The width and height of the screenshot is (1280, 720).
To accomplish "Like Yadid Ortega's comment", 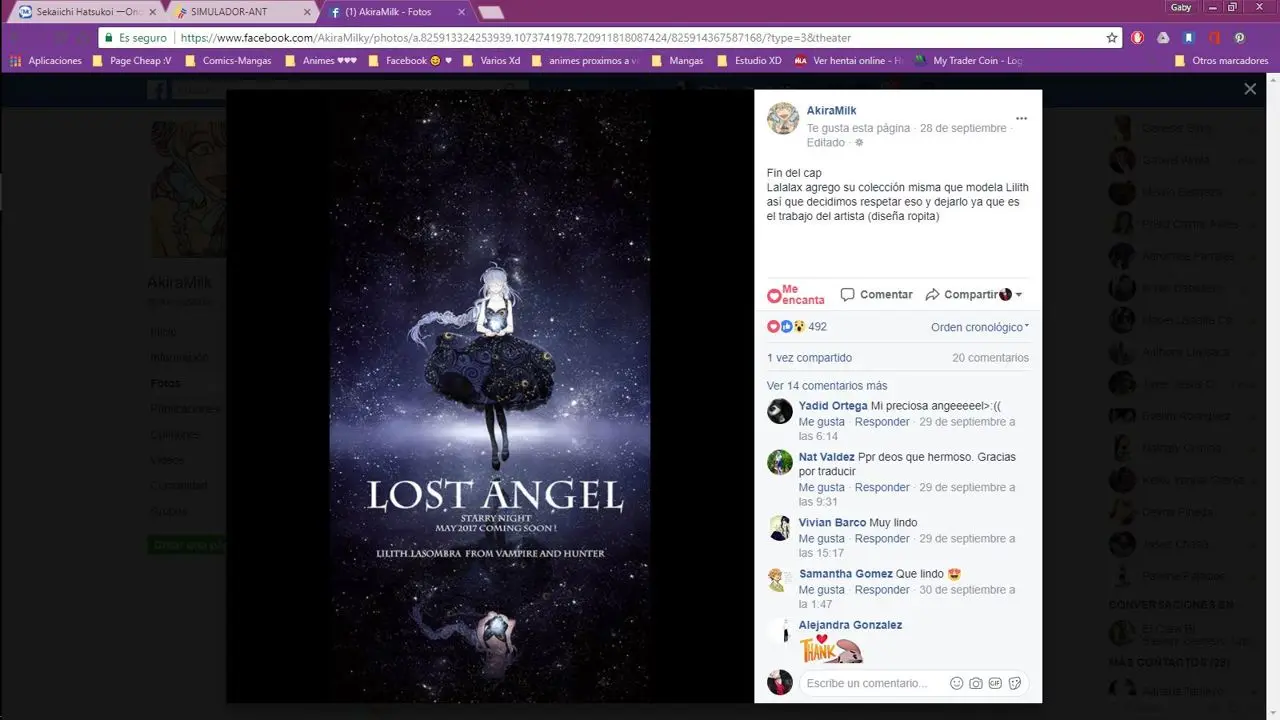I will pos(821,422).
